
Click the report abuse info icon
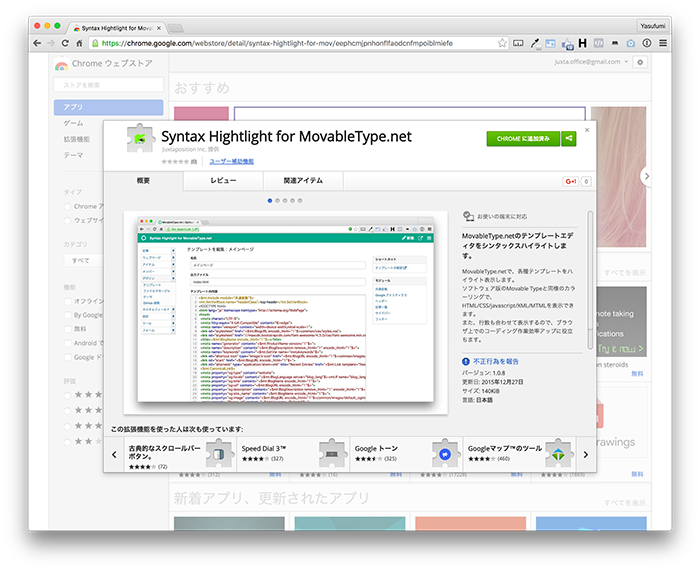tap(466, 362)
